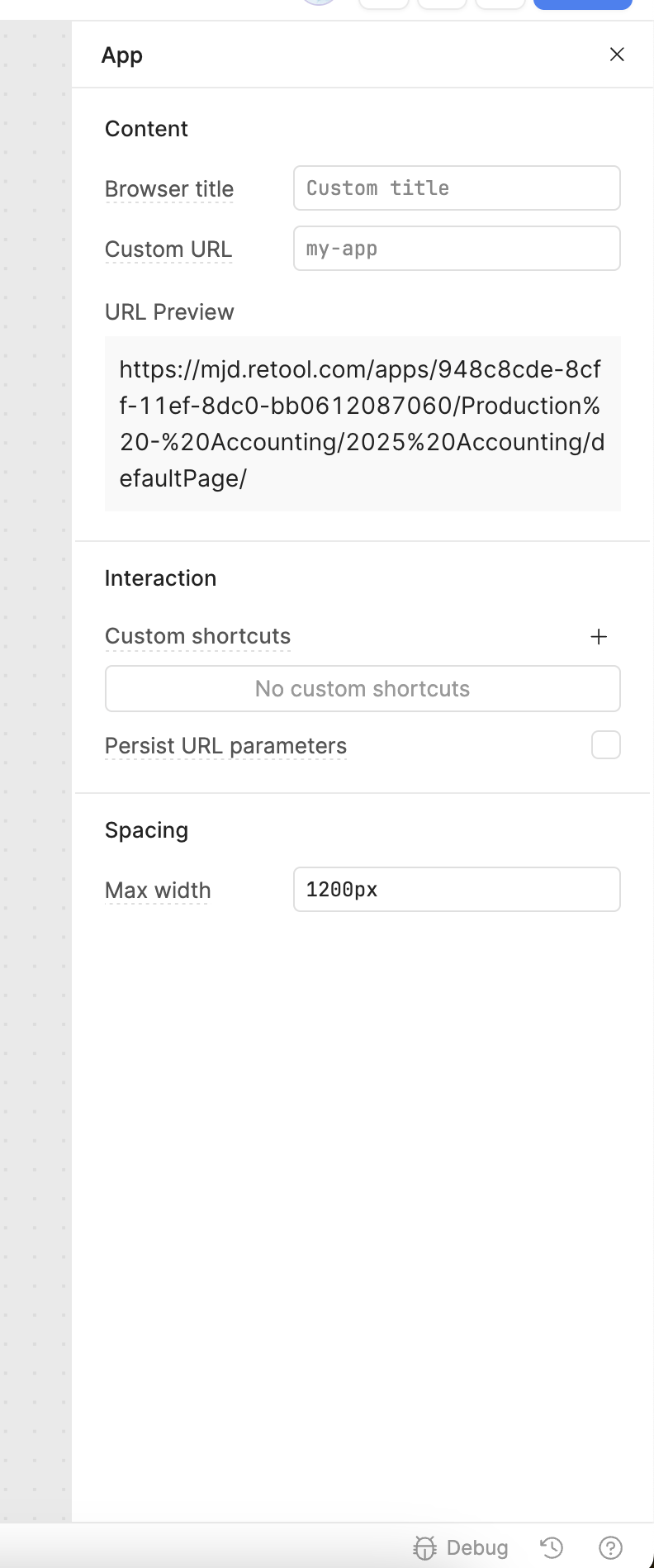The image size is (654, 1568).
Task: Click the No custom shortcuts box
Action: [x=363, y=689]
